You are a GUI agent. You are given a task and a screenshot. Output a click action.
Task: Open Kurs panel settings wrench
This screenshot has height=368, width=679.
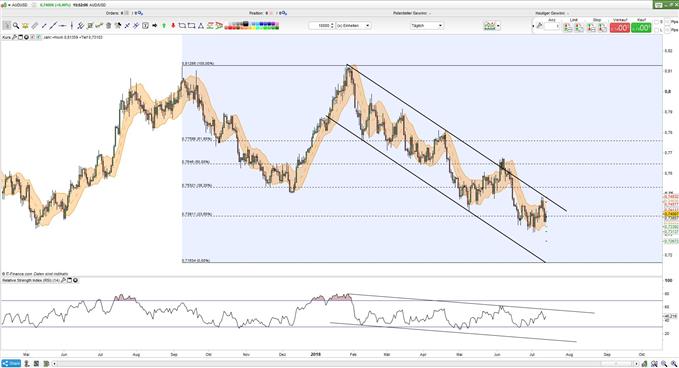coord(14,38)
